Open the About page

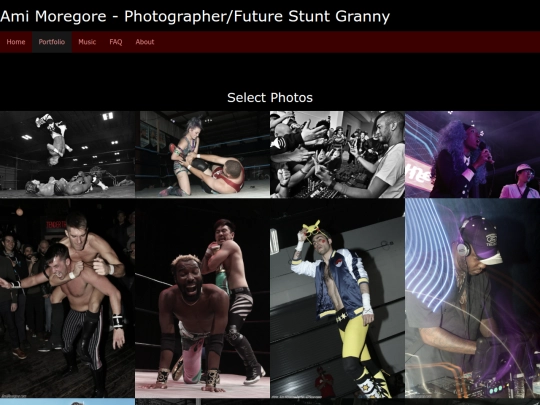point(145,42)
